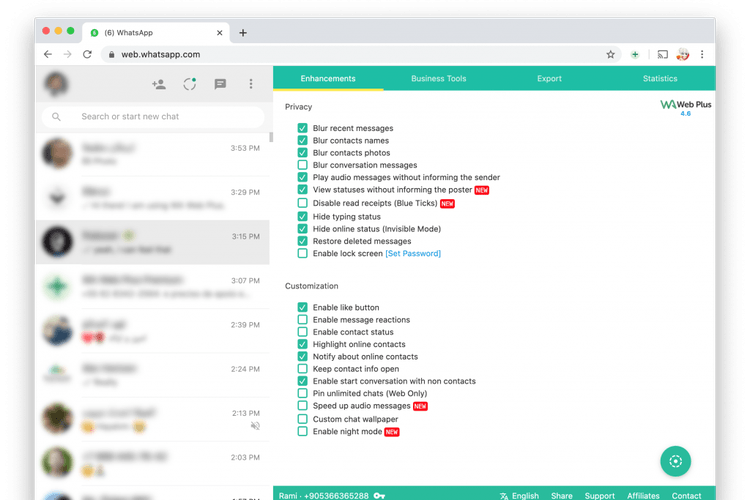Click the Set Password link
Viewport: 750px width, 500px height.
click(x=413, y=254)
